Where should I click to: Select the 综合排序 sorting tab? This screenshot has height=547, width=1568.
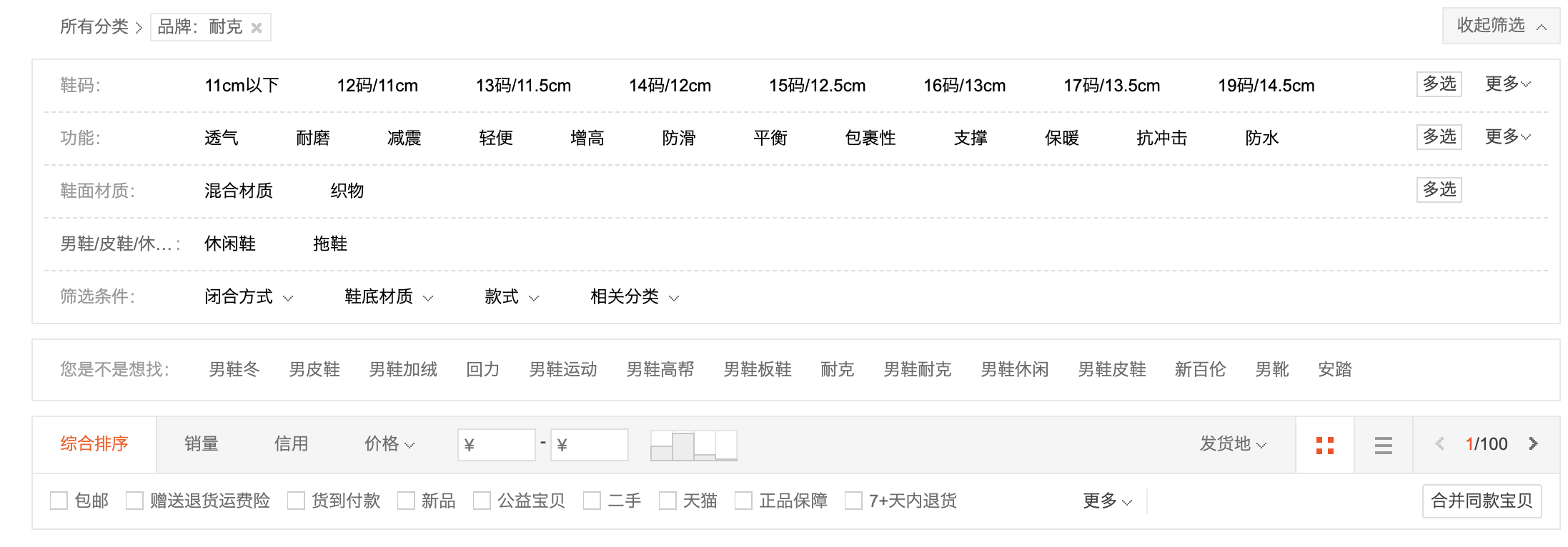pyautogui.click(x=94, y=443)
